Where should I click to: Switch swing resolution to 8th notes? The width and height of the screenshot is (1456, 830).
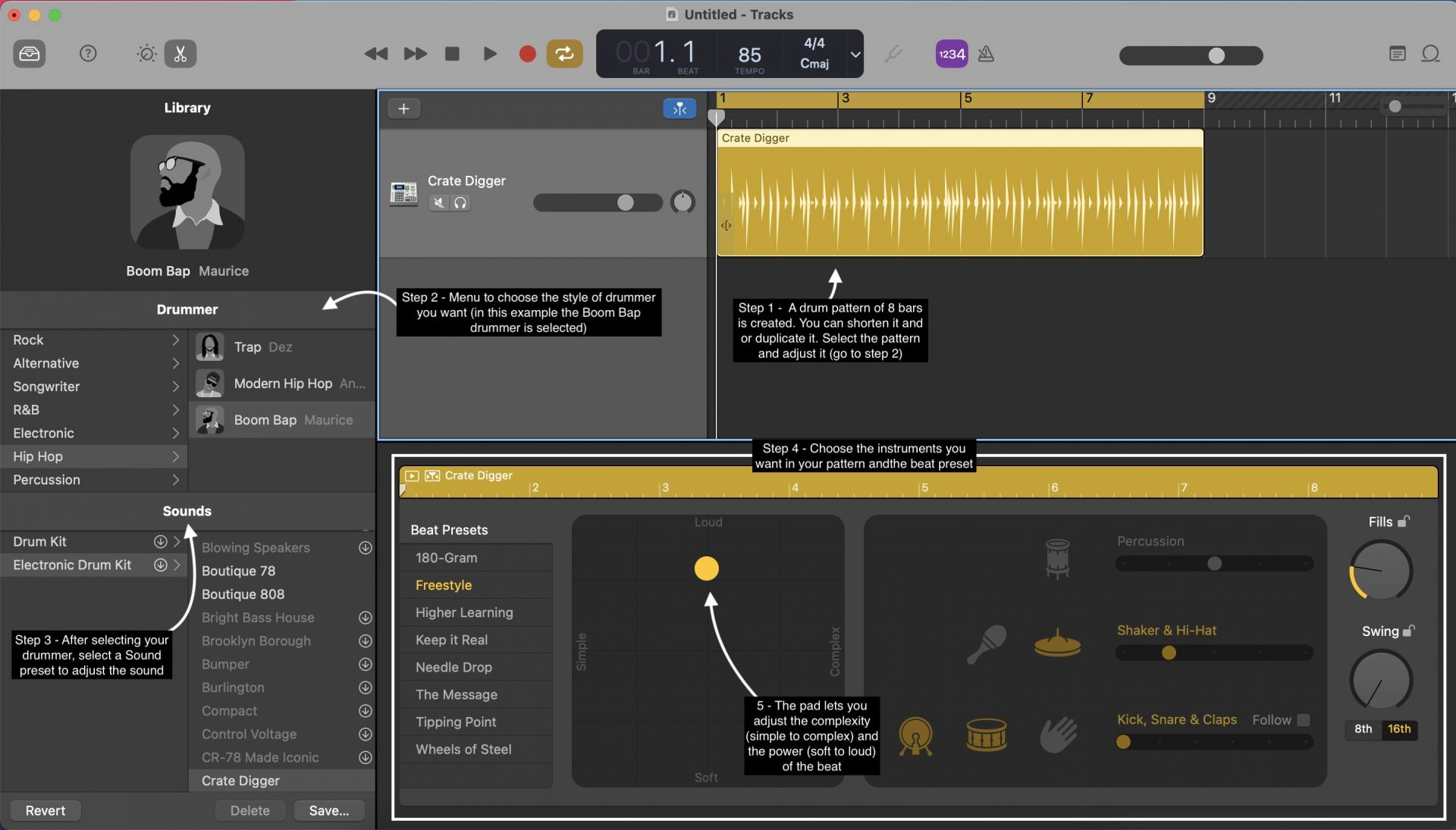pos(1363,728)
